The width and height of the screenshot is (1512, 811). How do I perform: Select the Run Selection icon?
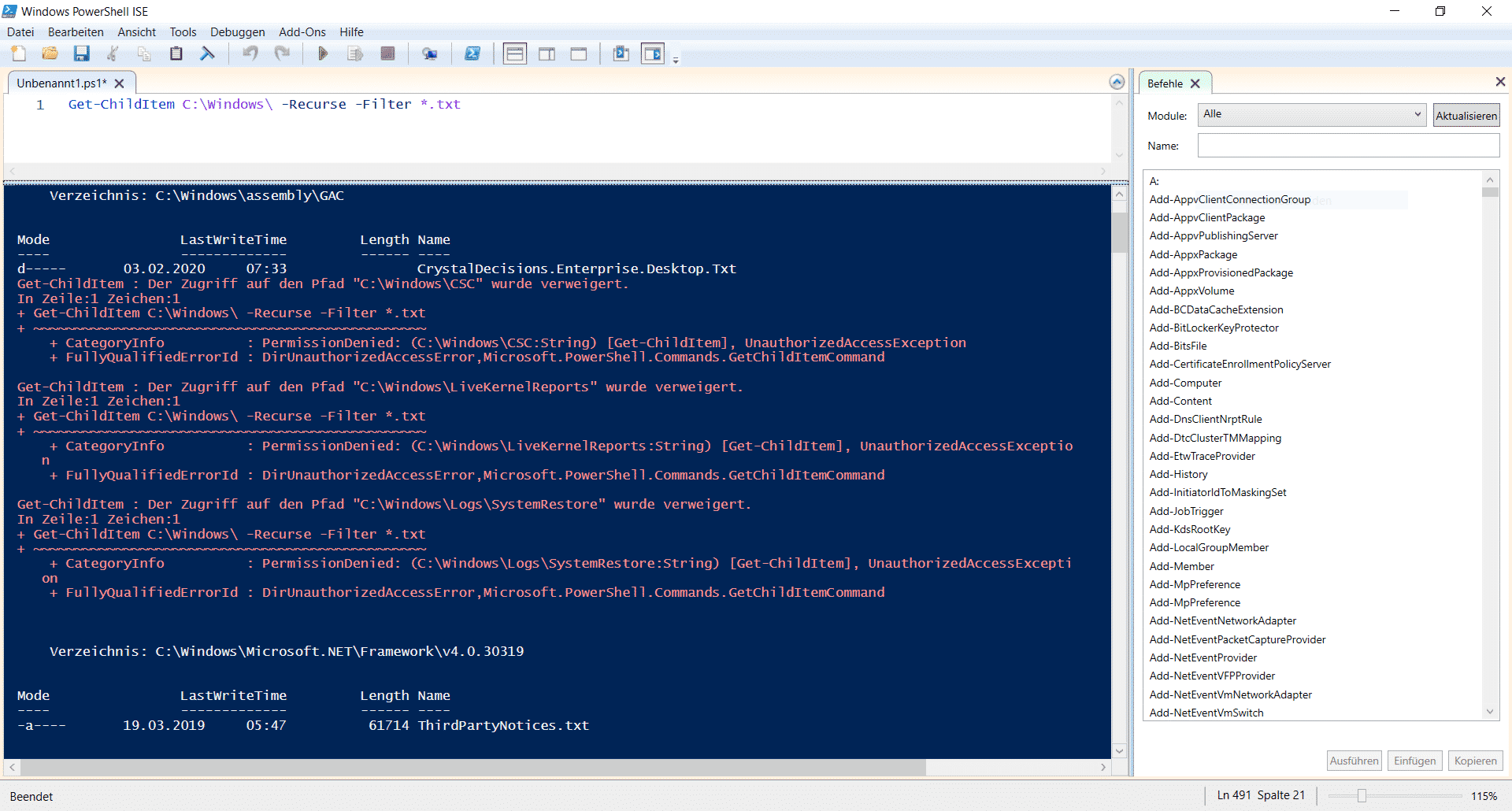(x=354, y=54)
